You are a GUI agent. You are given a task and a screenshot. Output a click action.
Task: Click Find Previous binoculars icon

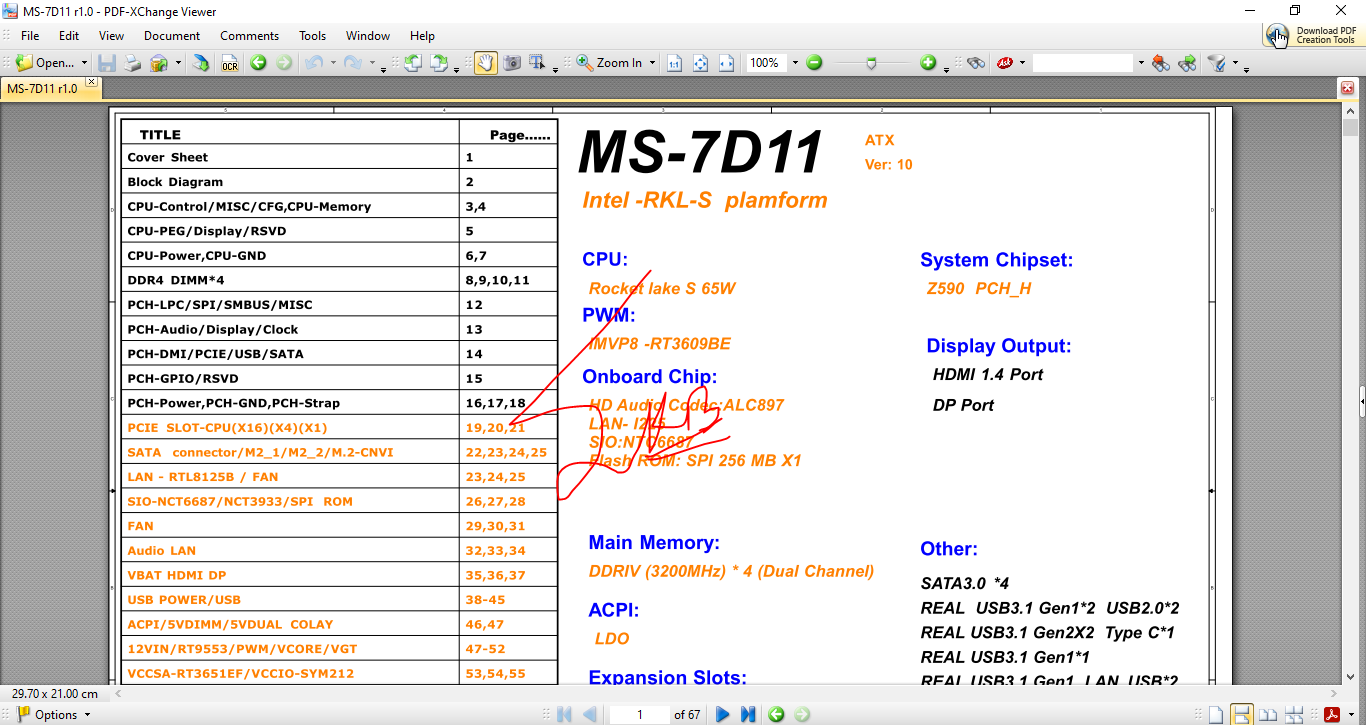(1160, 63)
